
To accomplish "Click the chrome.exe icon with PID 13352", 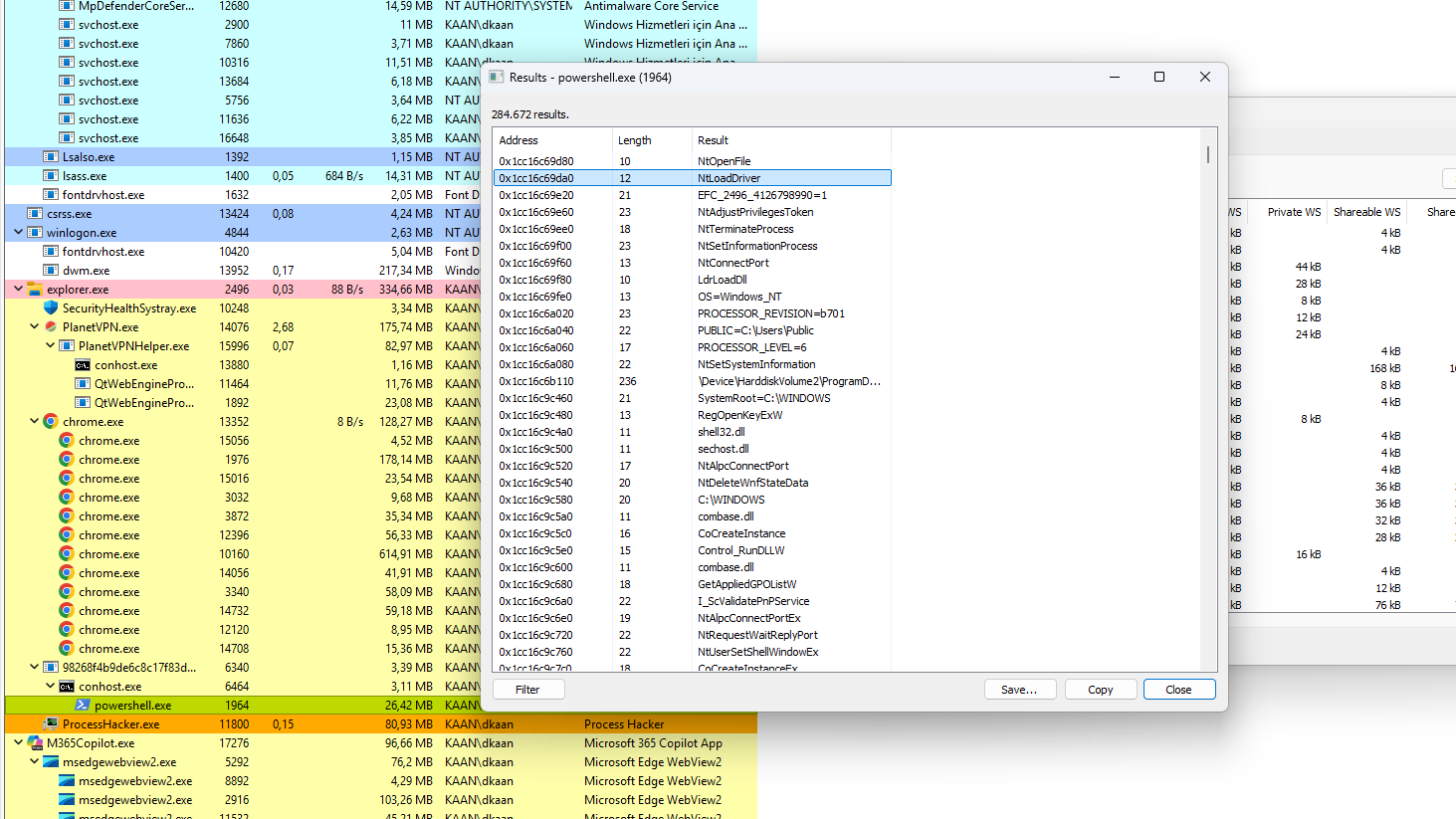I will coord(51,422).
